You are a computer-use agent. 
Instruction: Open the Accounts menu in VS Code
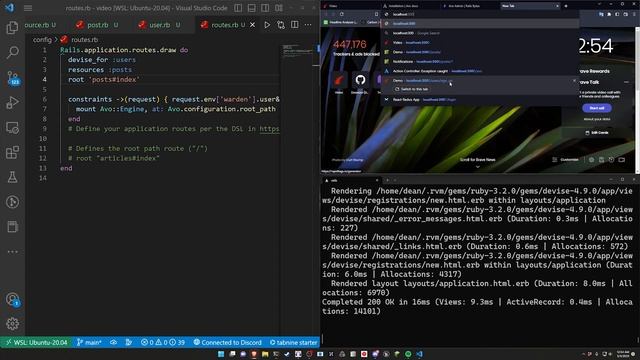click(12, 300)
